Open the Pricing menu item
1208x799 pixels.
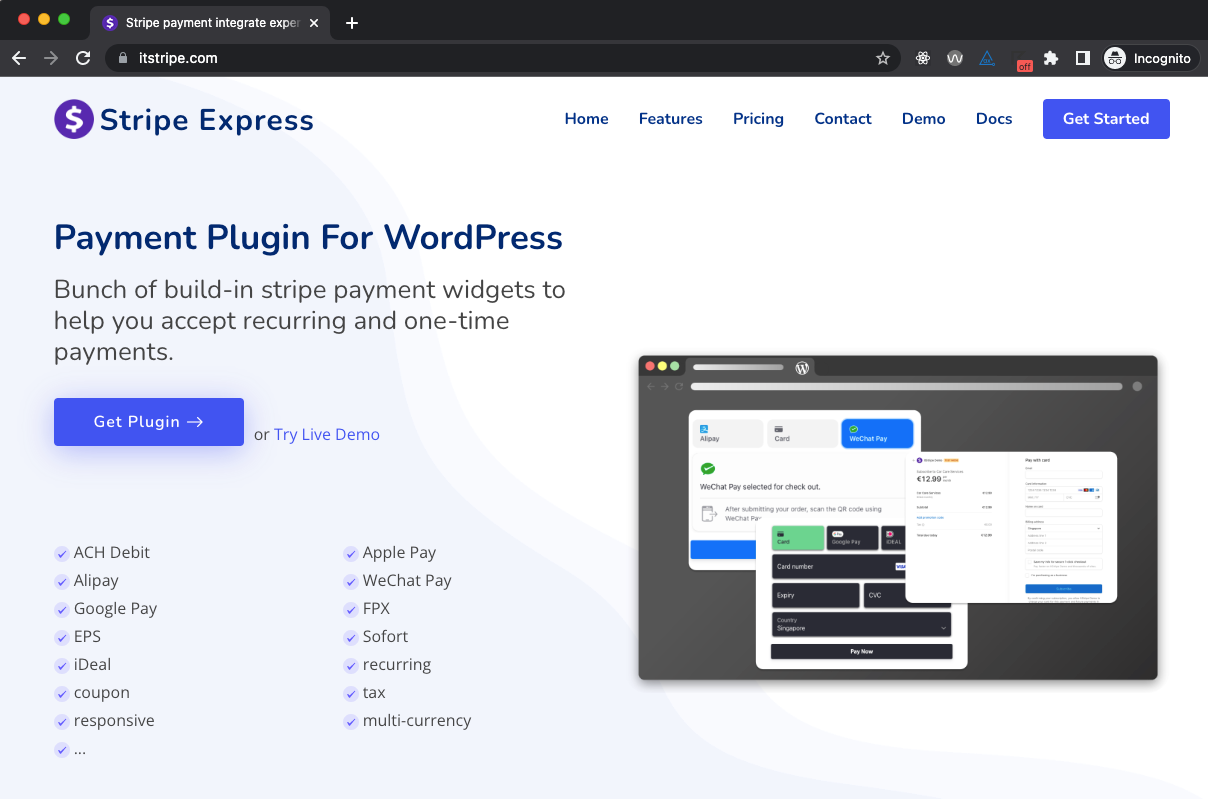click(x=758, y=119)
